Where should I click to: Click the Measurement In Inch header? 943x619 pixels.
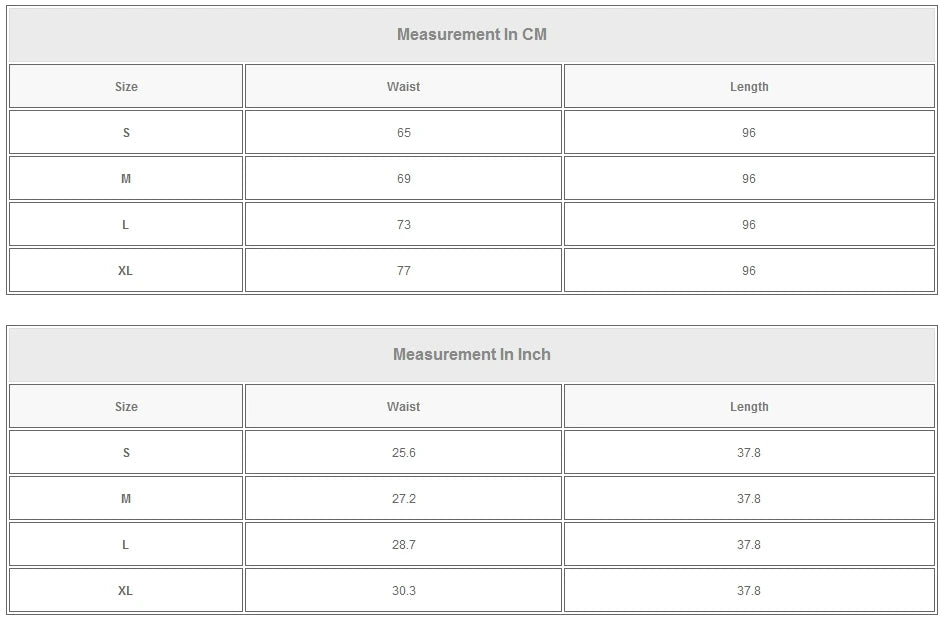tap(471, 355)
